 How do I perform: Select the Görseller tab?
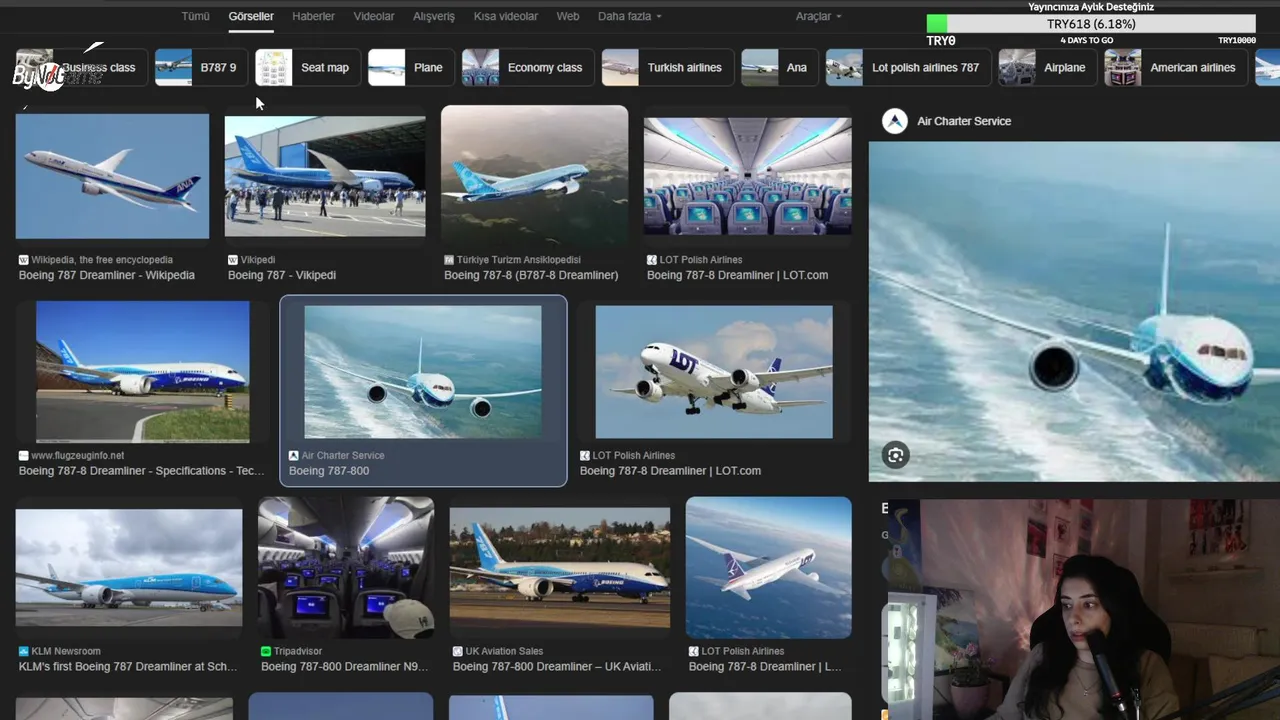tap(251, 16)
